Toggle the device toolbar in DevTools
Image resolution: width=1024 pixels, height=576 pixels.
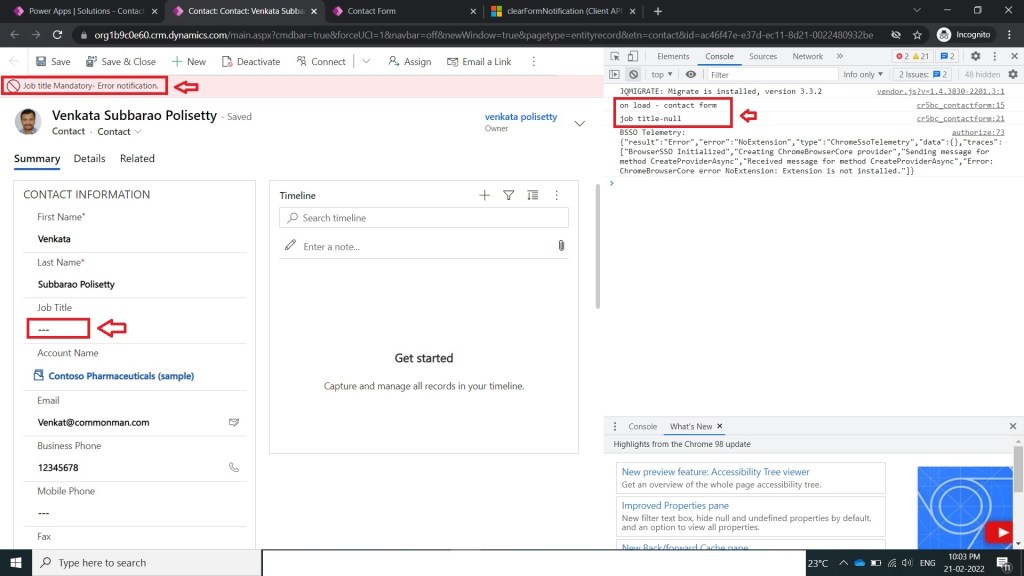point(634,57)
